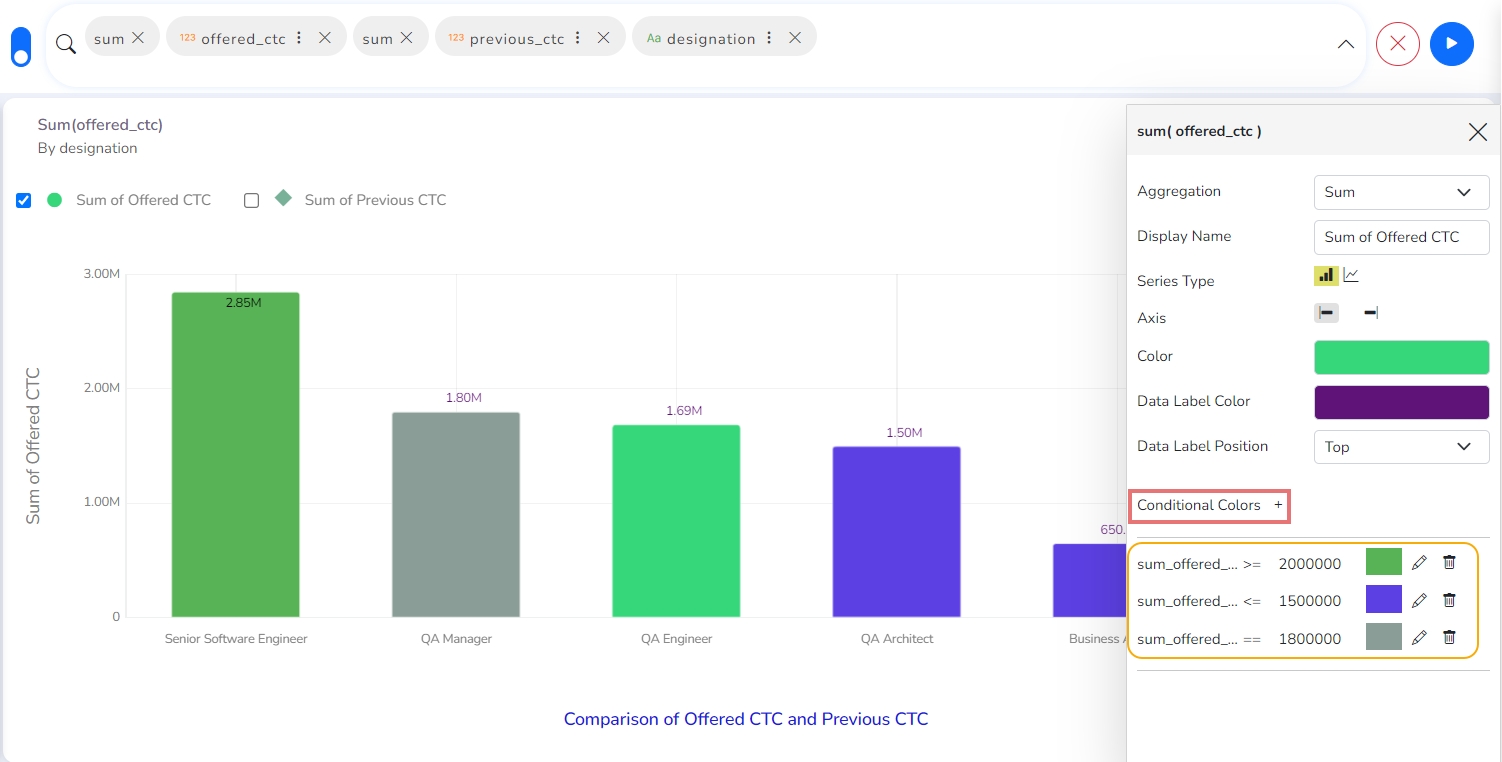Open the designation column options menu

(x=769, y=38)
